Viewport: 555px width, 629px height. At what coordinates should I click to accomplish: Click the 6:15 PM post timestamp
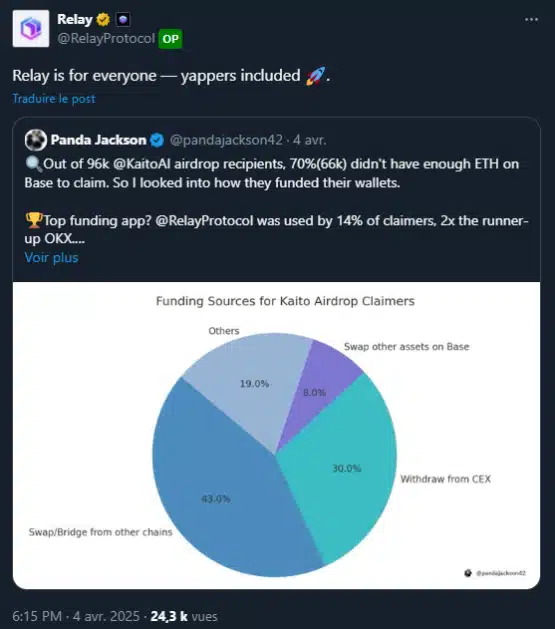37,616
